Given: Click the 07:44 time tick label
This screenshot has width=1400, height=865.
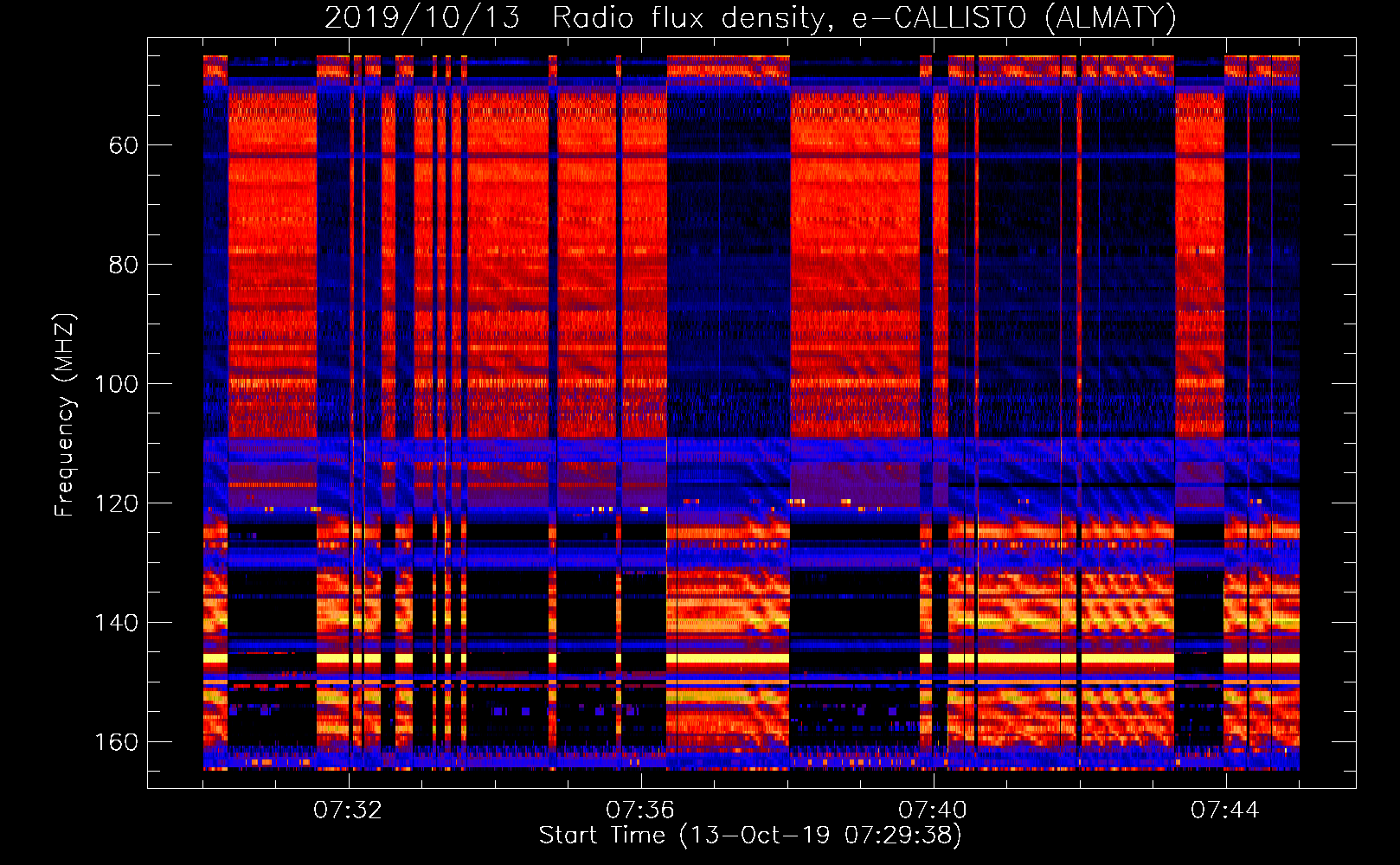Looking at the screenshot, I should point(1225,811).
